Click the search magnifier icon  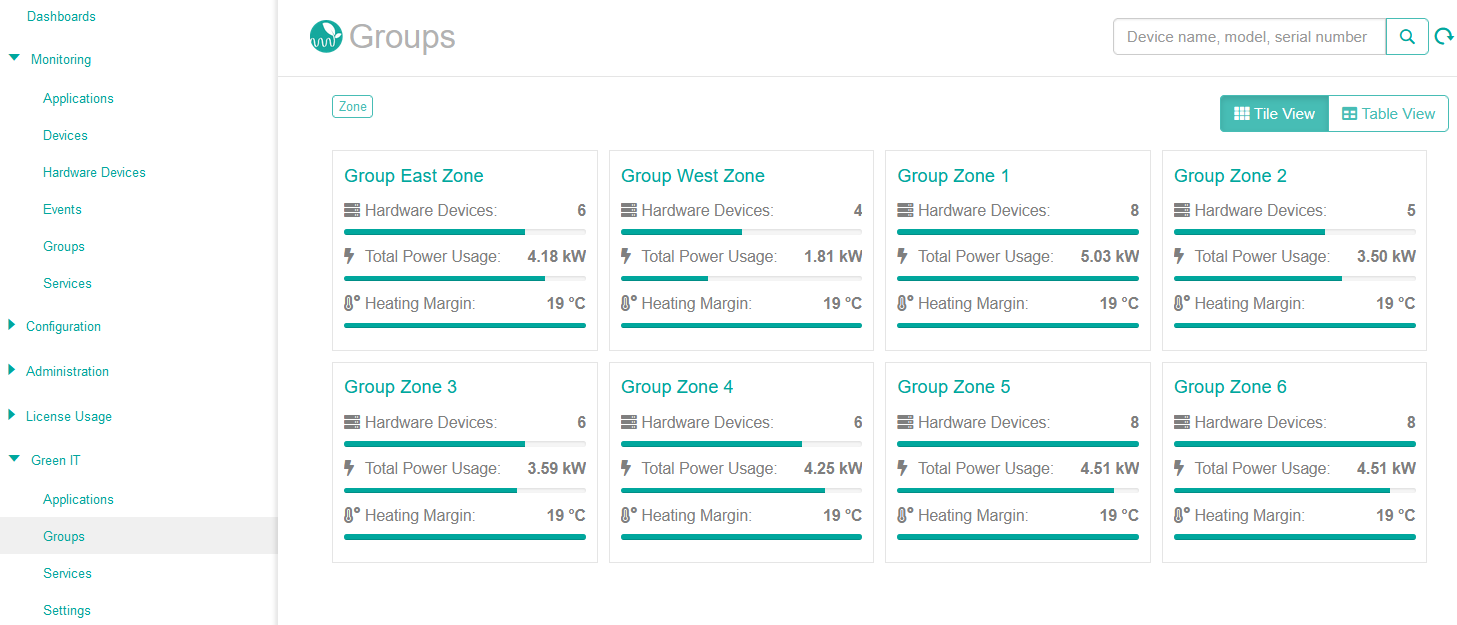pyautogui.click(x=1407, y=36)
